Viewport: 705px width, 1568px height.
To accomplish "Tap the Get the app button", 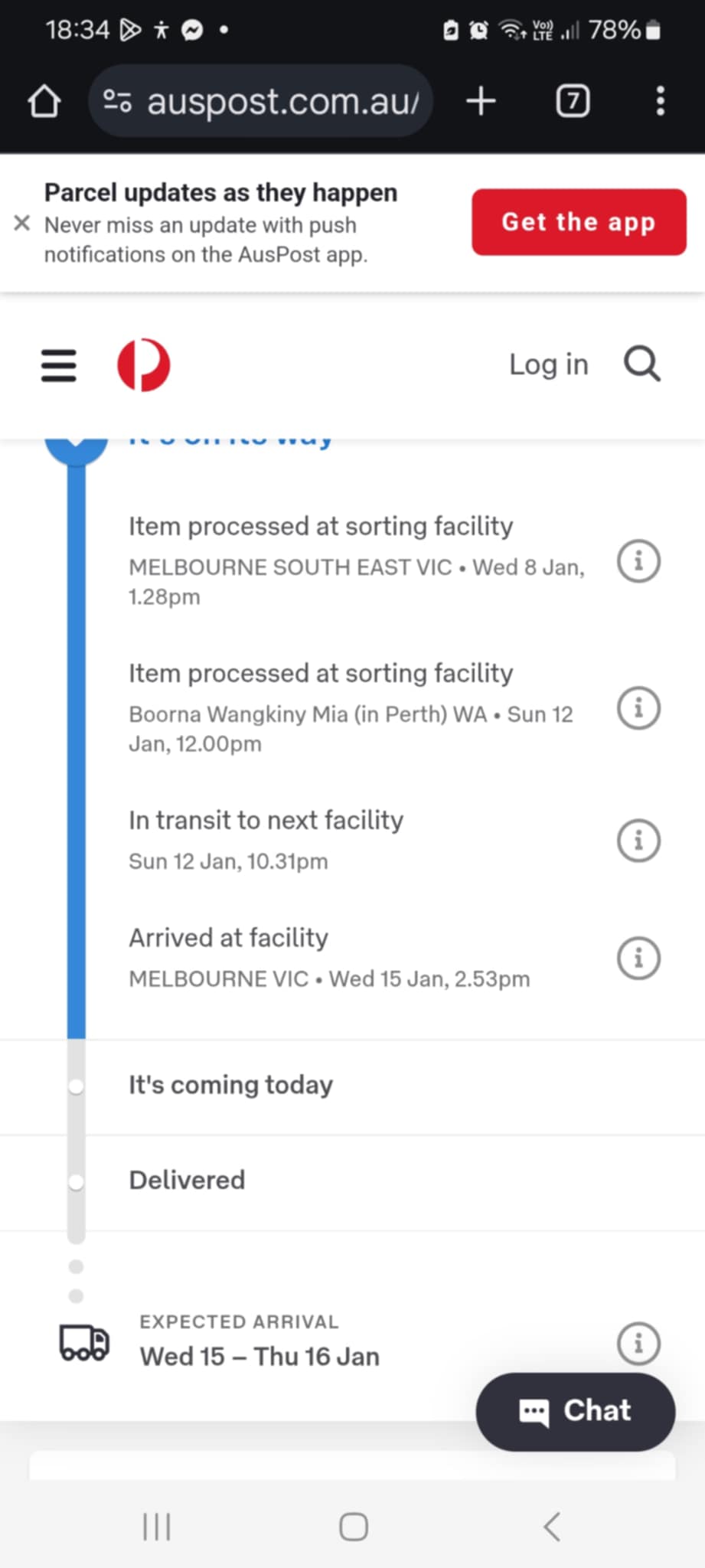I will [579, 222].
